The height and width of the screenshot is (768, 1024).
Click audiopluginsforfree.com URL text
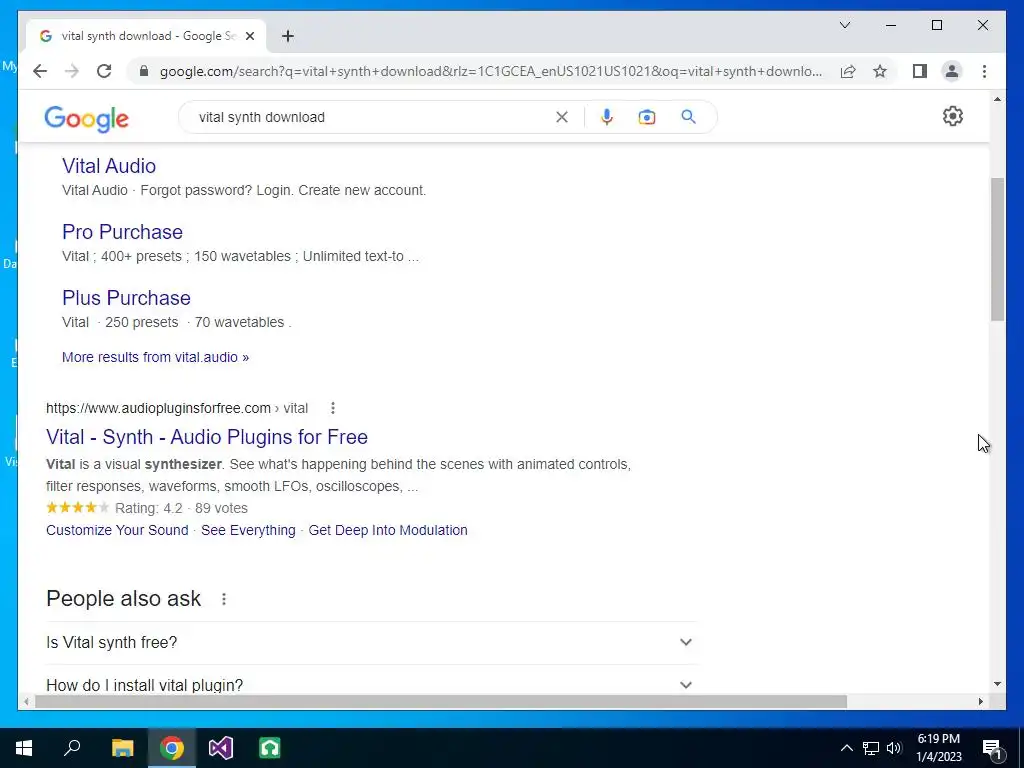[158, 408]
